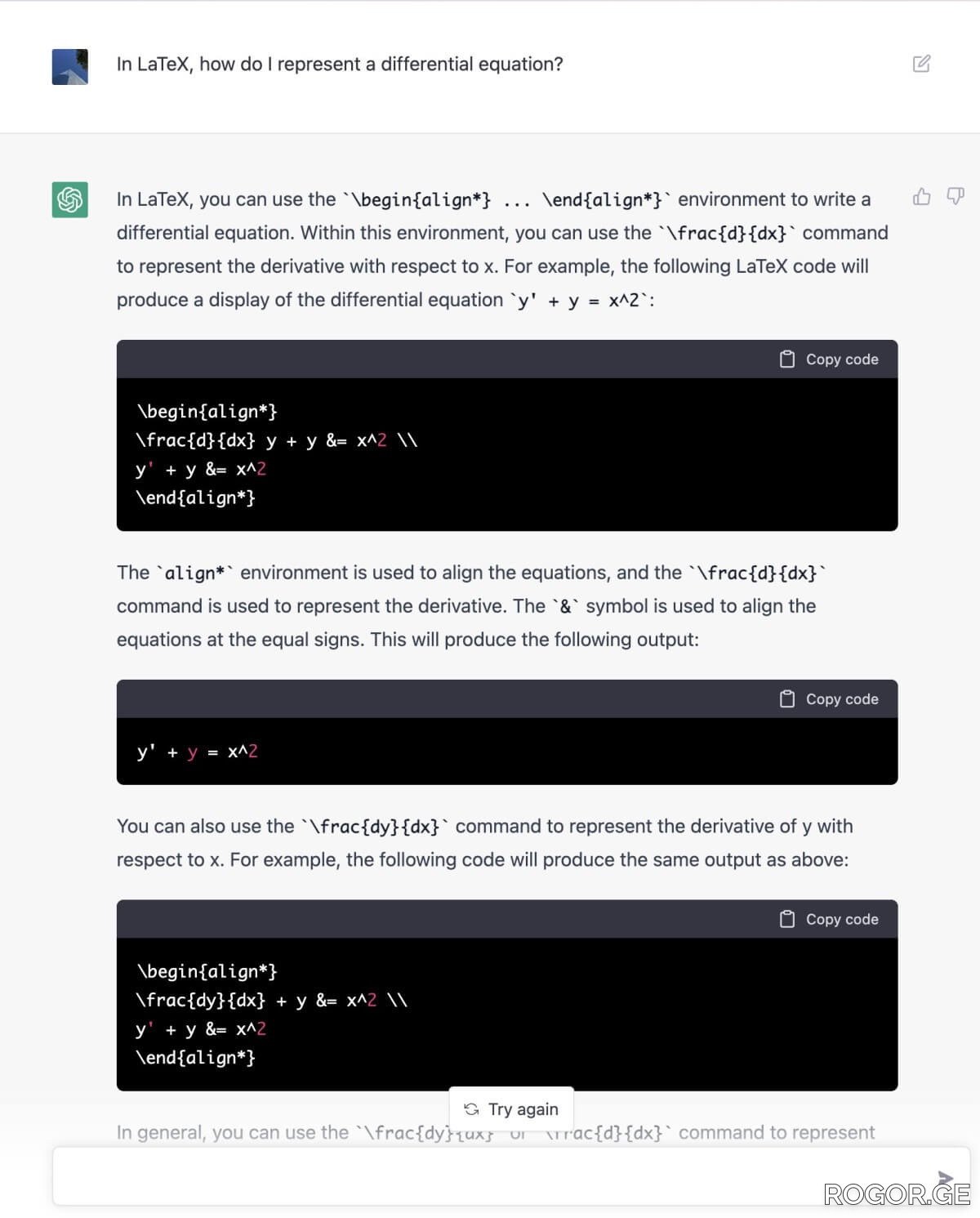Click the regenerate arrows icon beside Try again
980x1218 pixels.
[x=471, y=1109]
